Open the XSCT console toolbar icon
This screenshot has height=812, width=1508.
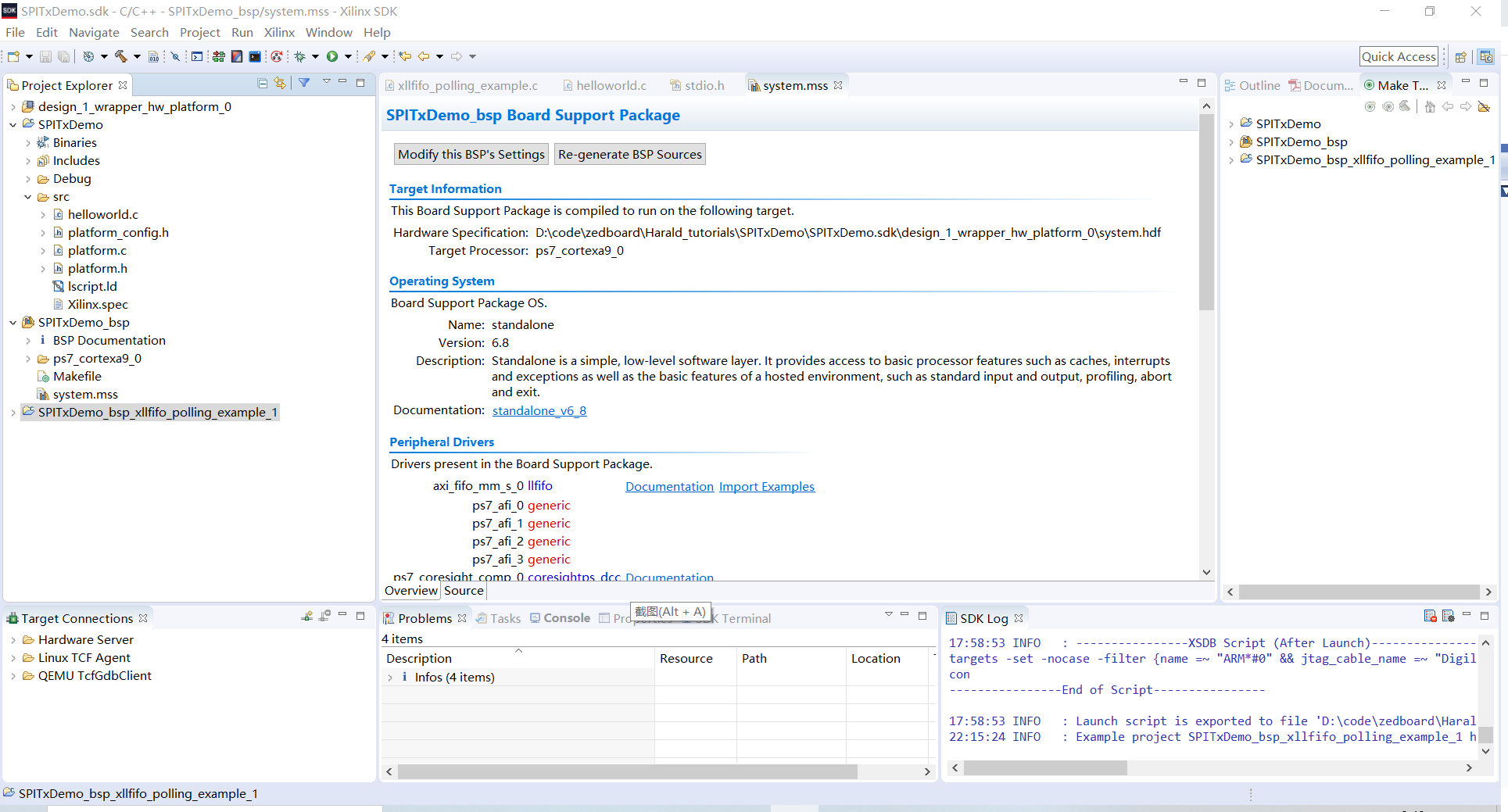pos(197,56)
